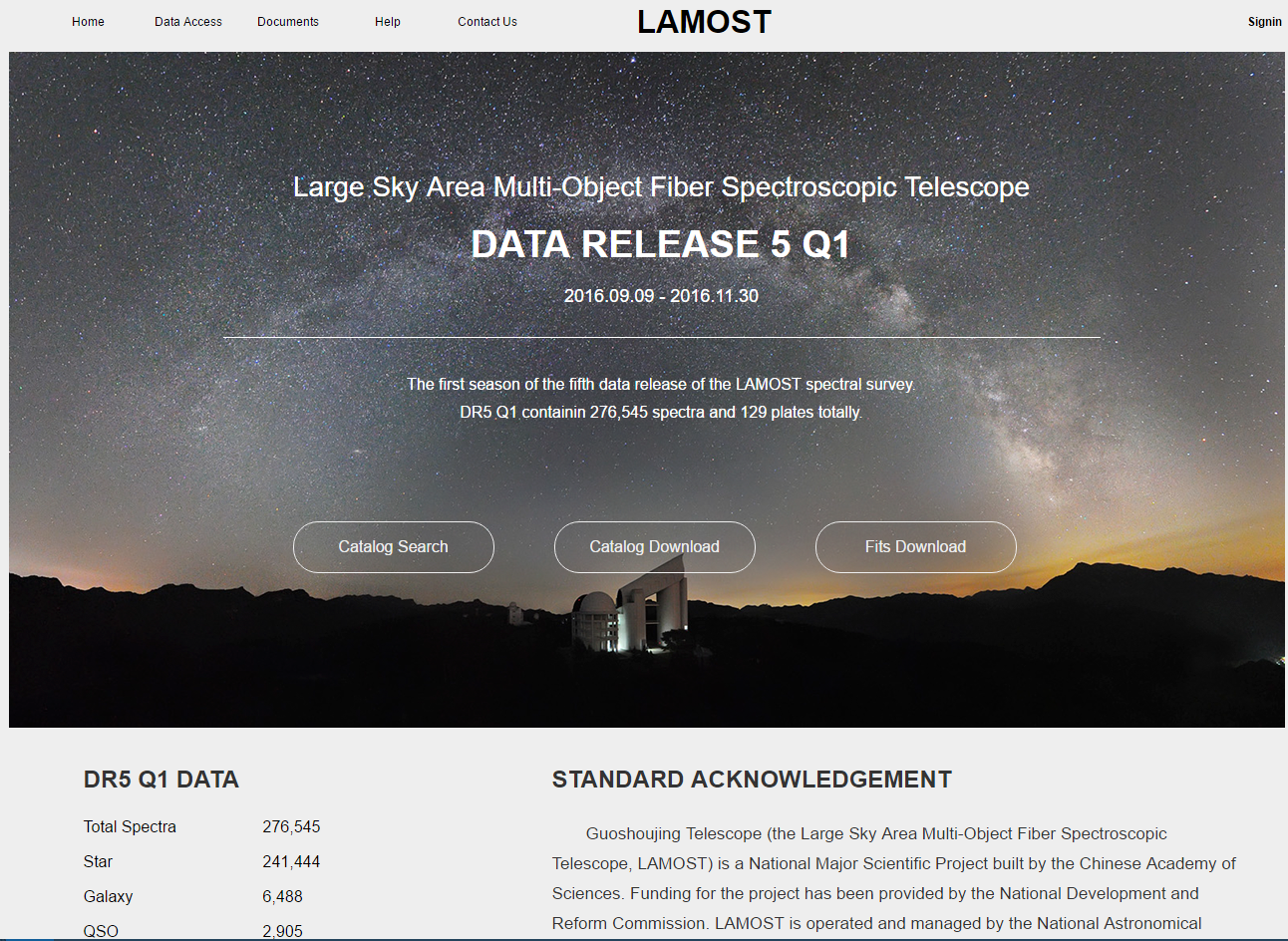Image resolution: width=1288 pixels, height=941 pixels.
Task: Click the DATA RELEASE 5 Q1 heading
Action: pyautogui.click(x=661, y=244)
